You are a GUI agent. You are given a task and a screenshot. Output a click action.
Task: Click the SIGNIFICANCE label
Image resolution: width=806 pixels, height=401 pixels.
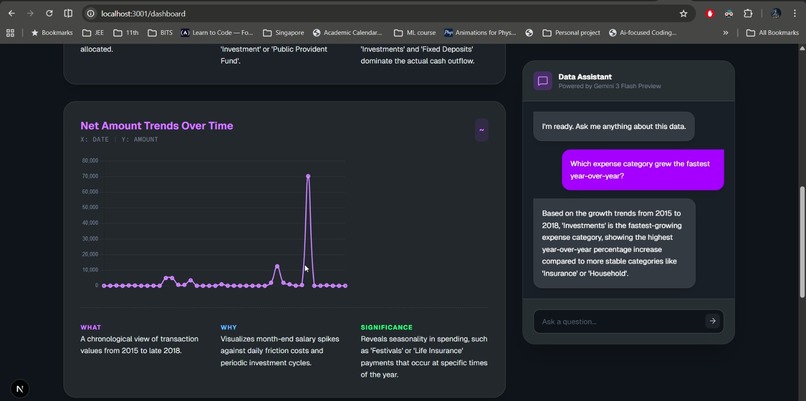click(x=387, y=327)
